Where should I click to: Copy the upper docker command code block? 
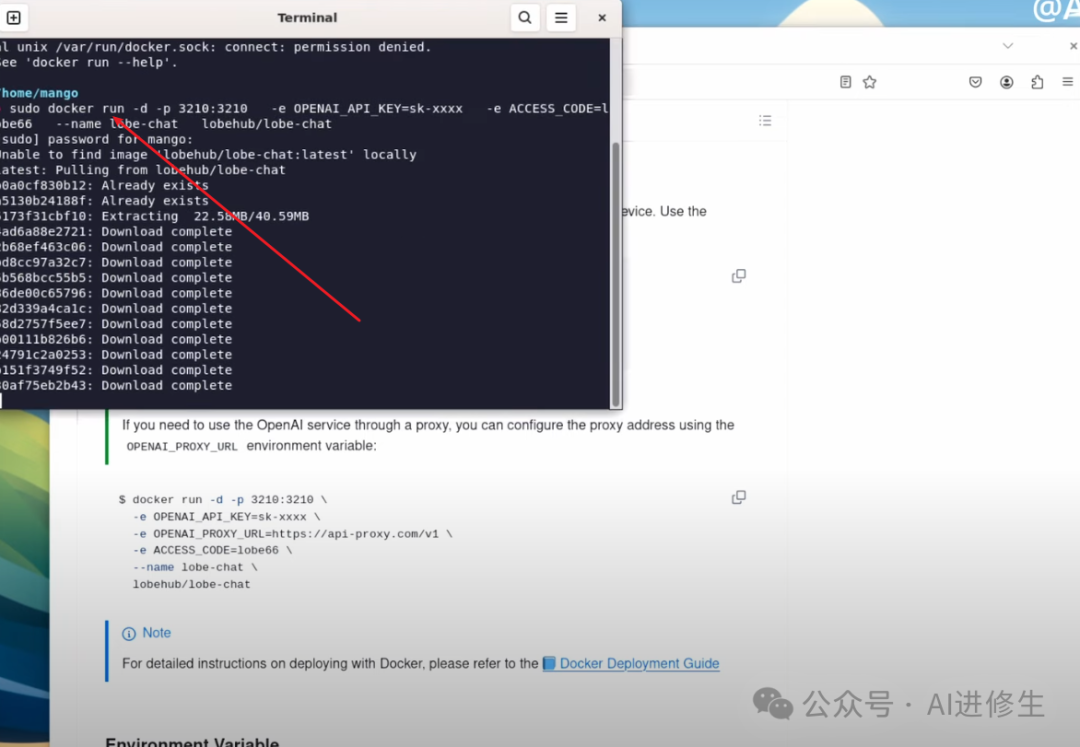[x=738, y=276]
